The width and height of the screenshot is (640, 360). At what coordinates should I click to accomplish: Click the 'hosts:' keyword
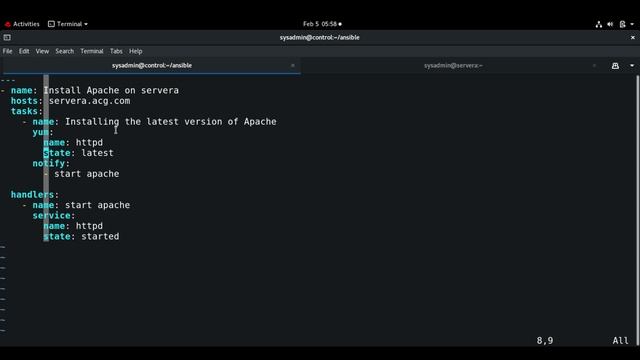tap(27, 101)
